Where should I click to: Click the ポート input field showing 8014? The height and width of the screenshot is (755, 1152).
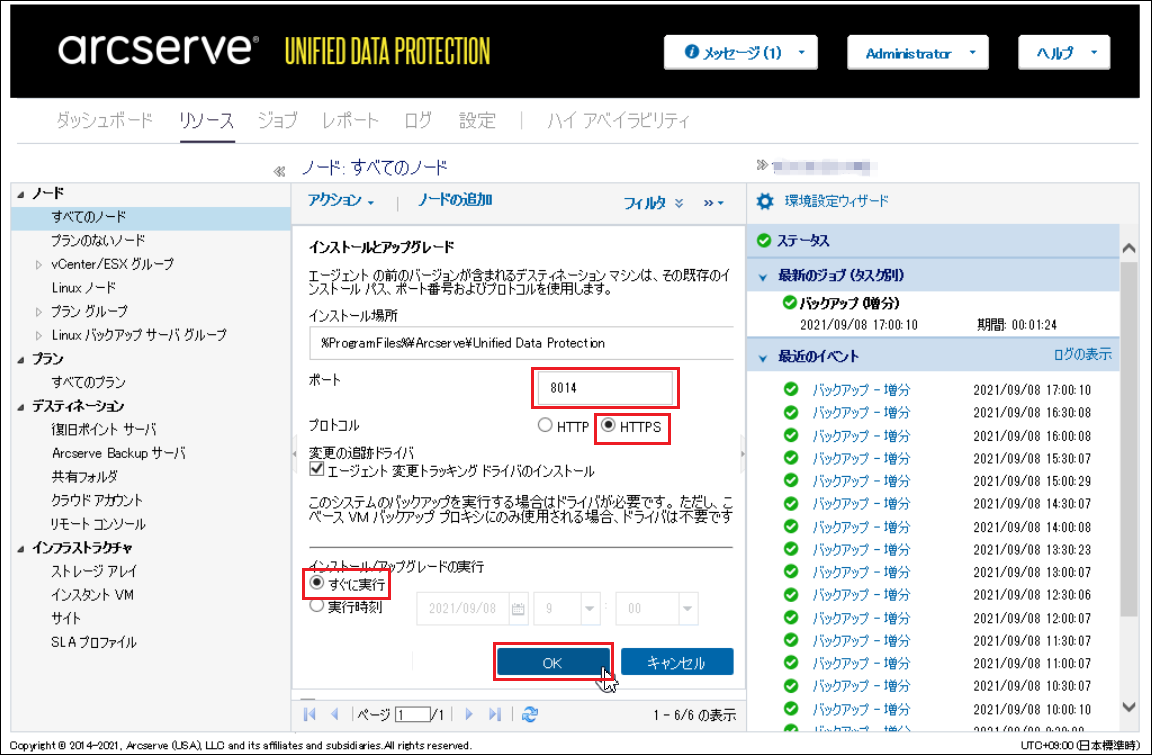point(605,388)
